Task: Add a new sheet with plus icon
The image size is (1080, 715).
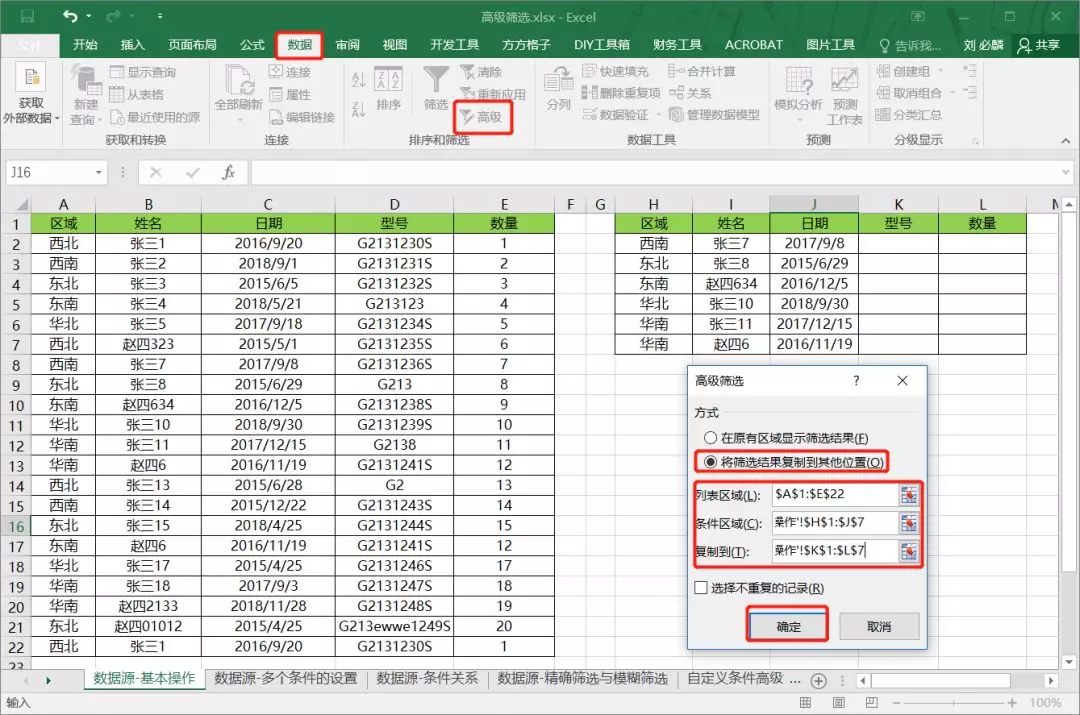Action: click(x=818, y=681)
